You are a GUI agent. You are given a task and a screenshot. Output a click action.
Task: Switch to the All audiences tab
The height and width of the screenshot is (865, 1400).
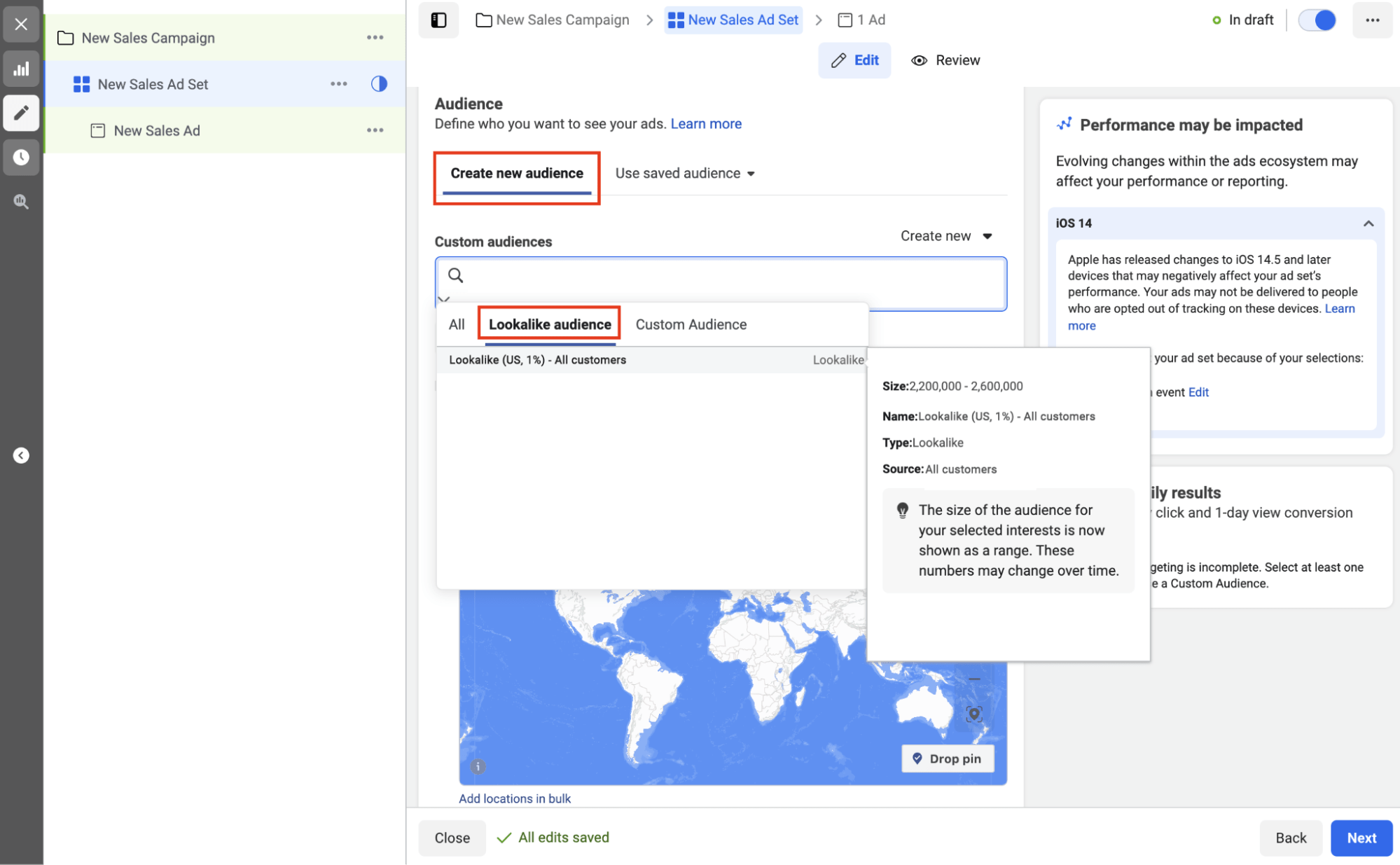457,324
